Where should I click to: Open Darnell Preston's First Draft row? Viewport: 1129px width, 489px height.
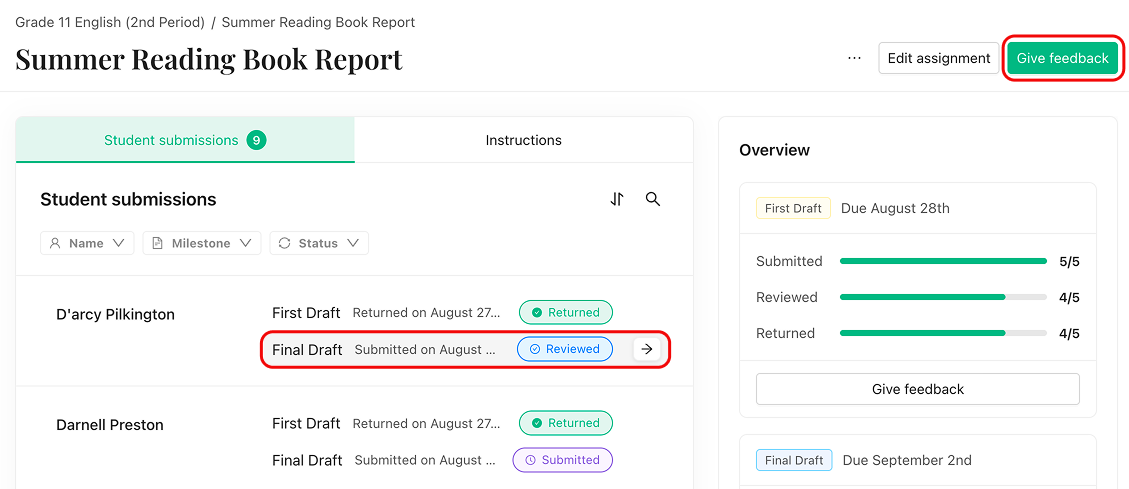(465, 423)
